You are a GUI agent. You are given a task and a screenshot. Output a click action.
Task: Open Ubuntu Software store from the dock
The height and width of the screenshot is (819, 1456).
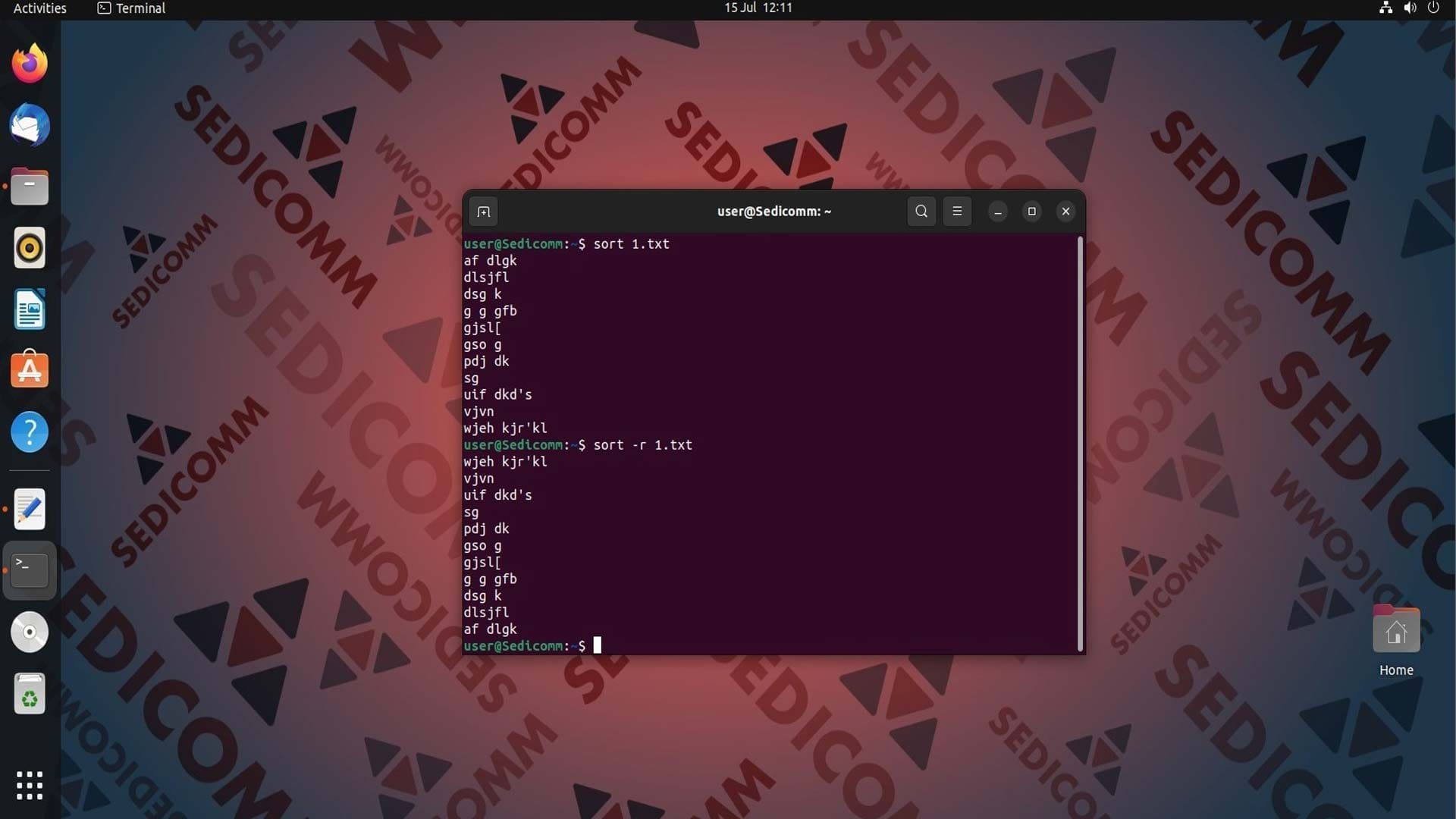(30, 370)
